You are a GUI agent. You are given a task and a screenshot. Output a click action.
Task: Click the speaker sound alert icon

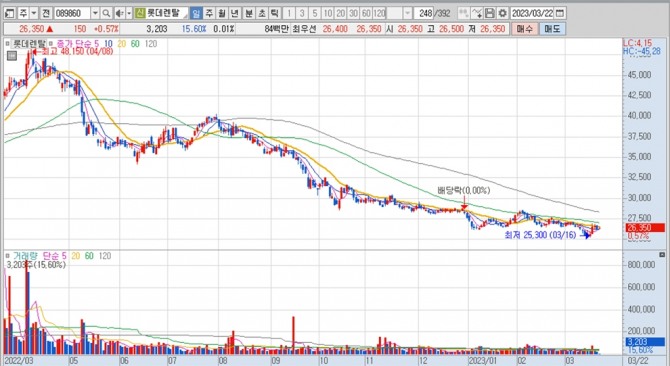[x=120, y=13]
